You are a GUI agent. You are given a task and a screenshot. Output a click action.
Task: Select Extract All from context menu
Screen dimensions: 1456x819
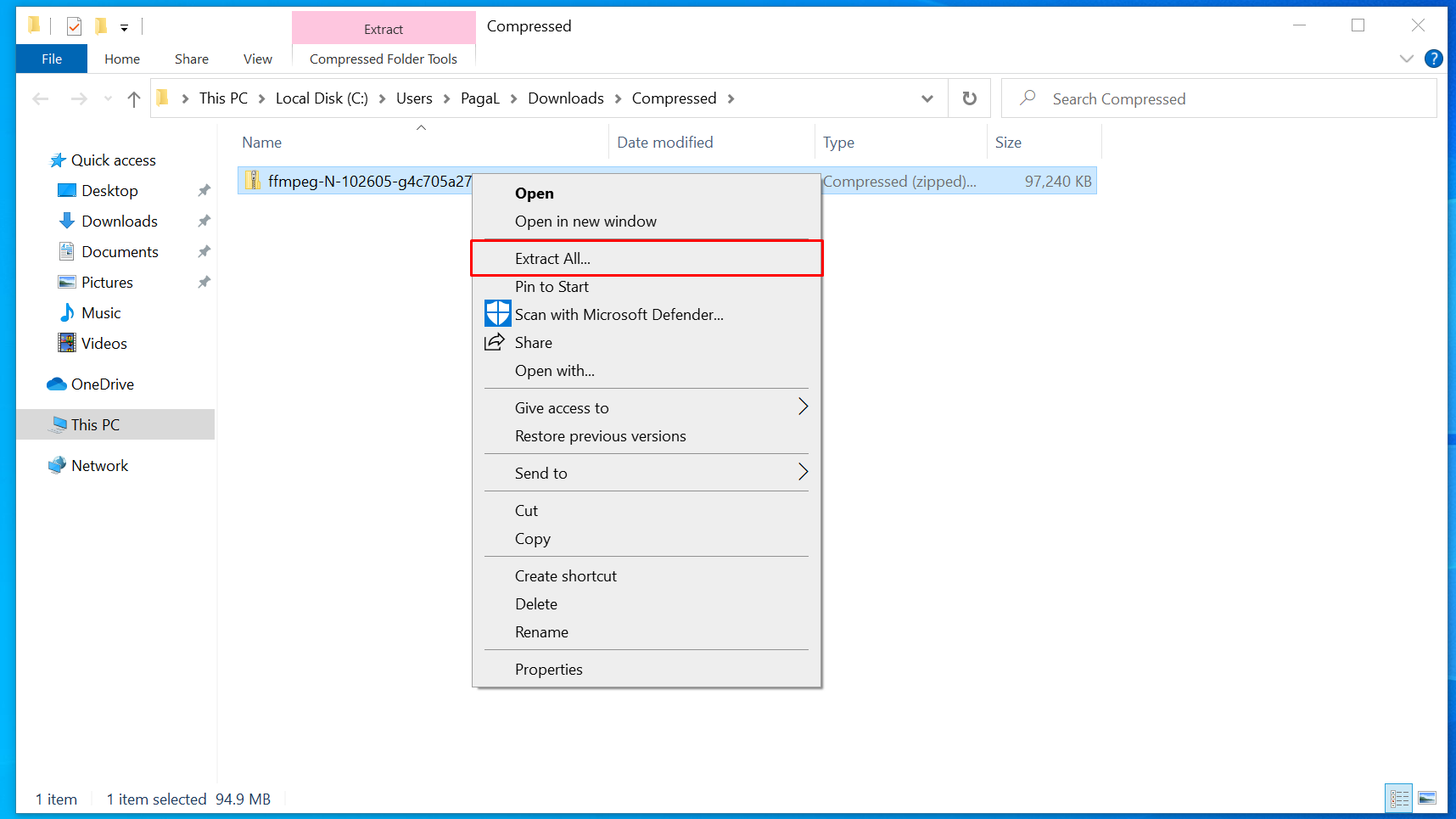pos(552,259)
